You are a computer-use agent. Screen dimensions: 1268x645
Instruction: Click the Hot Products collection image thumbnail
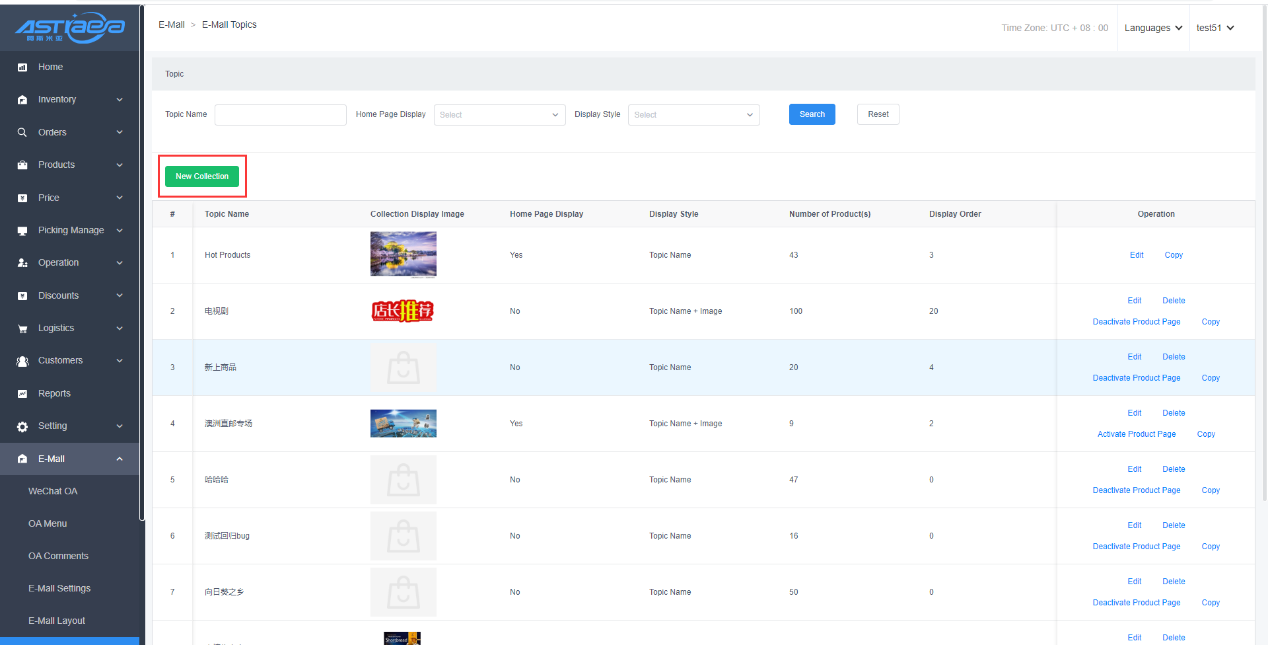pos(403,254)
